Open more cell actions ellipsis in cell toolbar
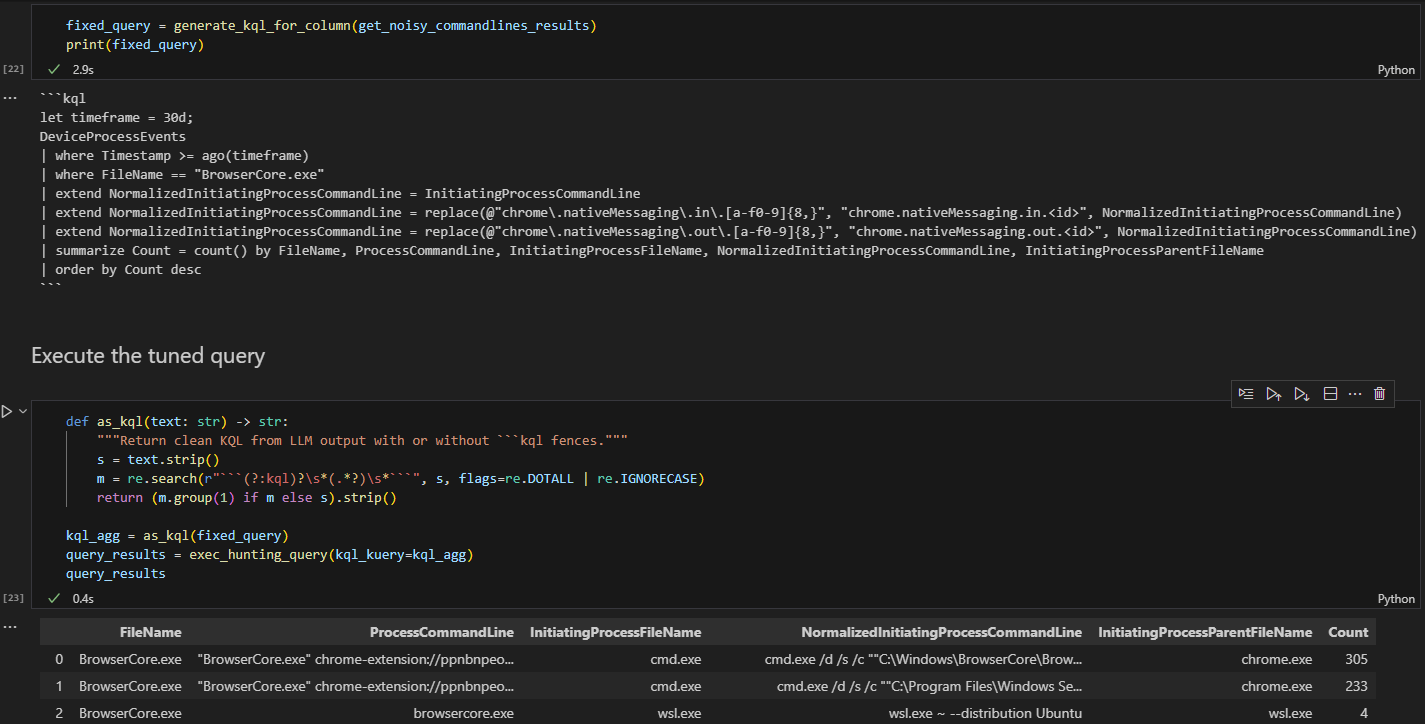This screenshot has width=1425, height=724. tap(1355, 394)
